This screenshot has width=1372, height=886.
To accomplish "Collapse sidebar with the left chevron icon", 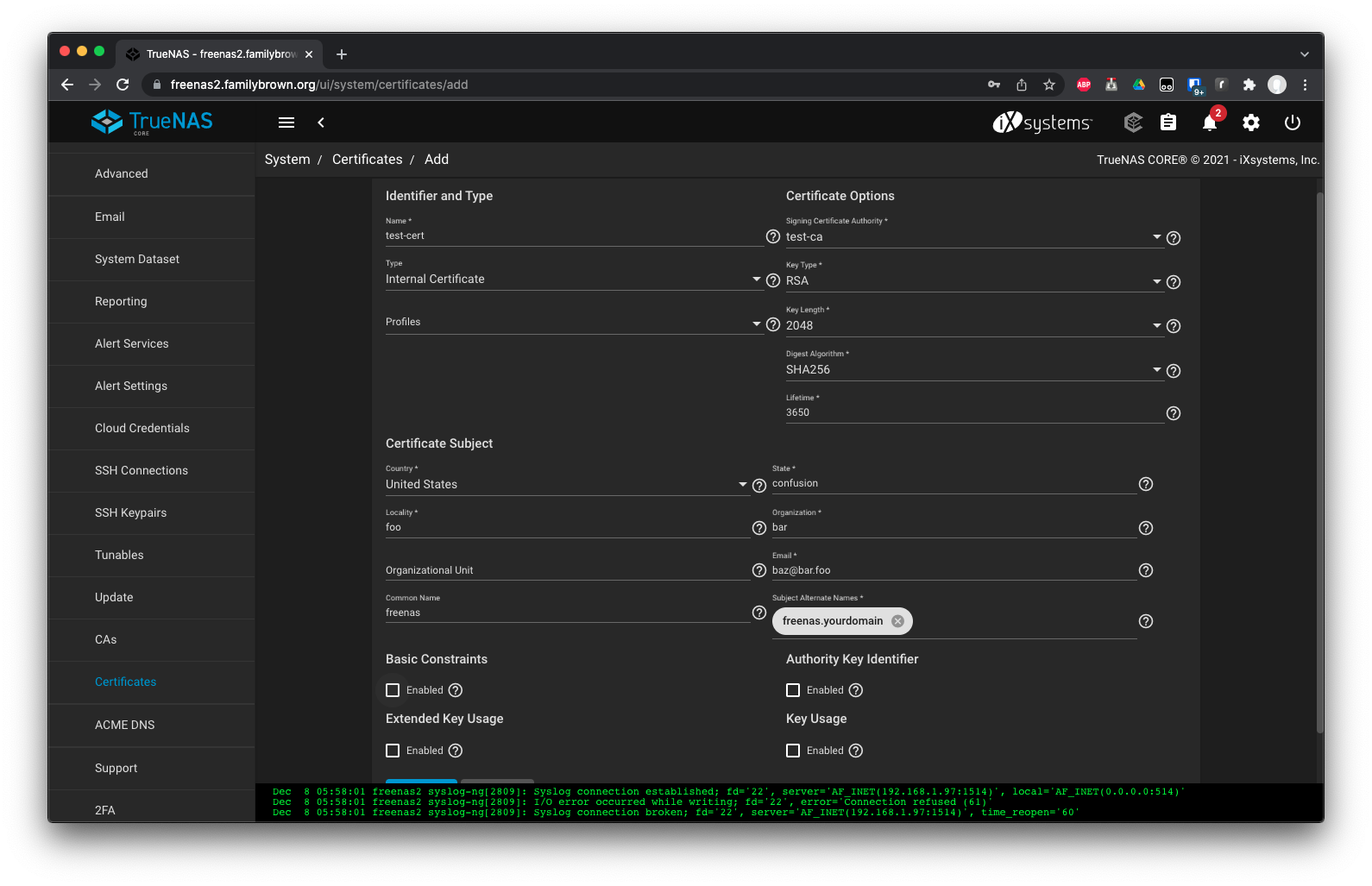I will coord(321,123).
